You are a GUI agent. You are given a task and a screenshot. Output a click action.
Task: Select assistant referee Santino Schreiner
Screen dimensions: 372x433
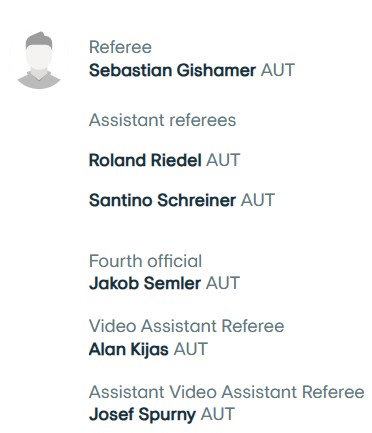point(162,200)
